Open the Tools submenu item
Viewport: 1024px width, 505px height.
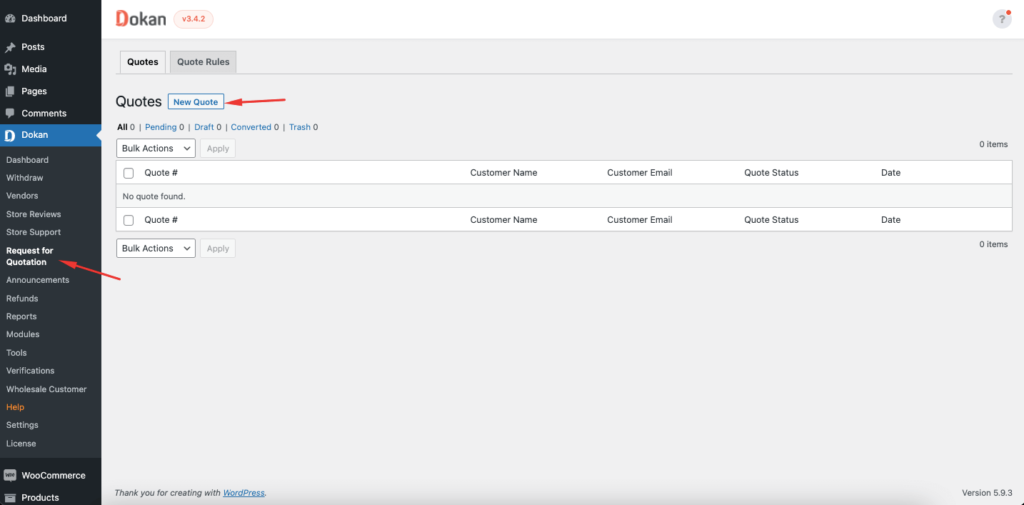[x=16, y=353]
